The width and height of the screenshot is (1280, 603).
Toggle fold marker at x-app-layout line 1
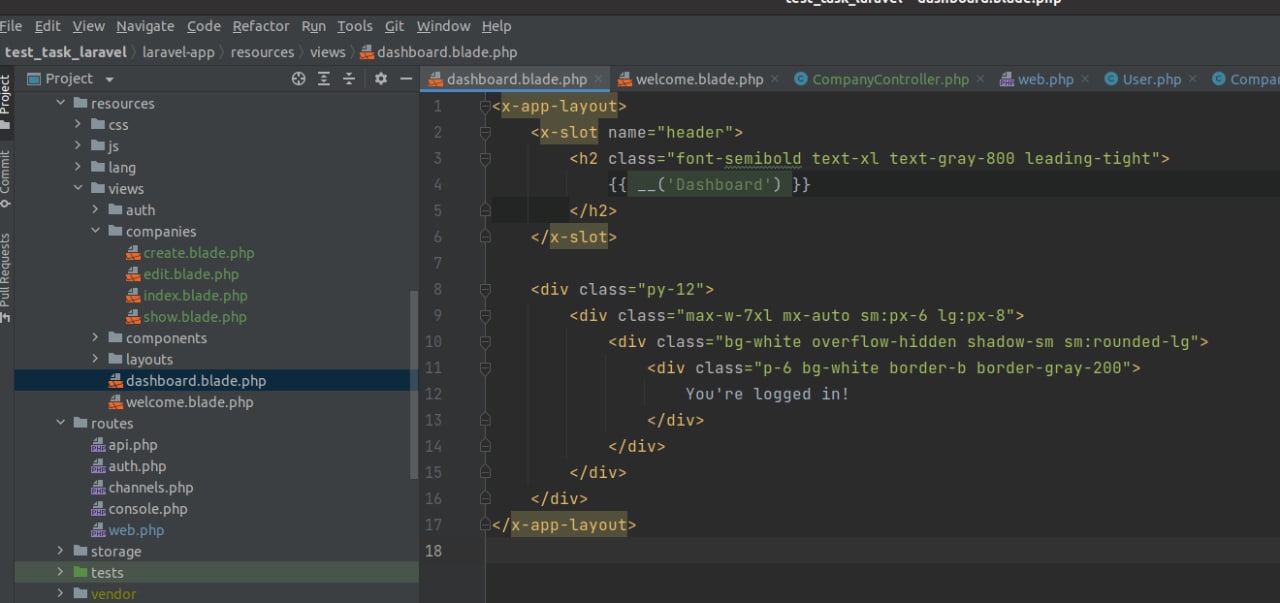tap(485, 106)
